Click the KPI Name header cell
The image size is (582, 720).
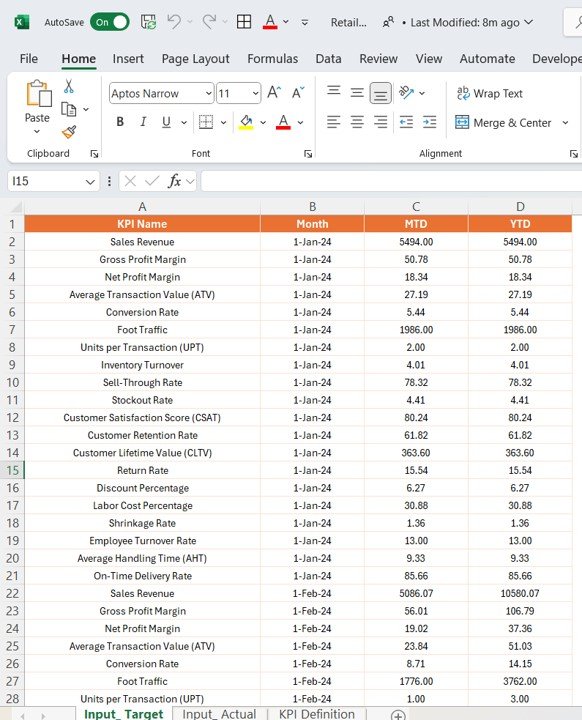tap(142, 224)
